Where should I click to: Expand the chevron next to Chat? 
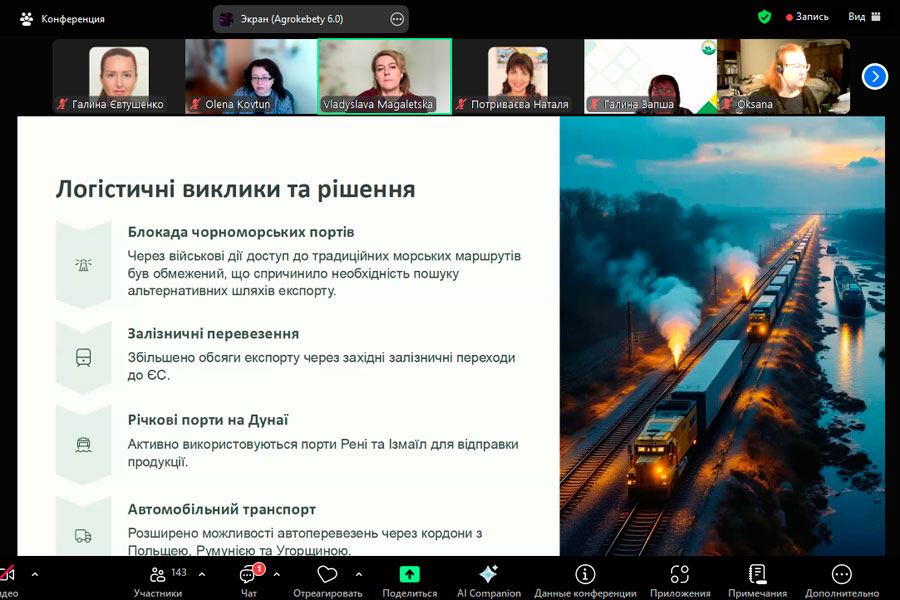[x=277, y=575]
